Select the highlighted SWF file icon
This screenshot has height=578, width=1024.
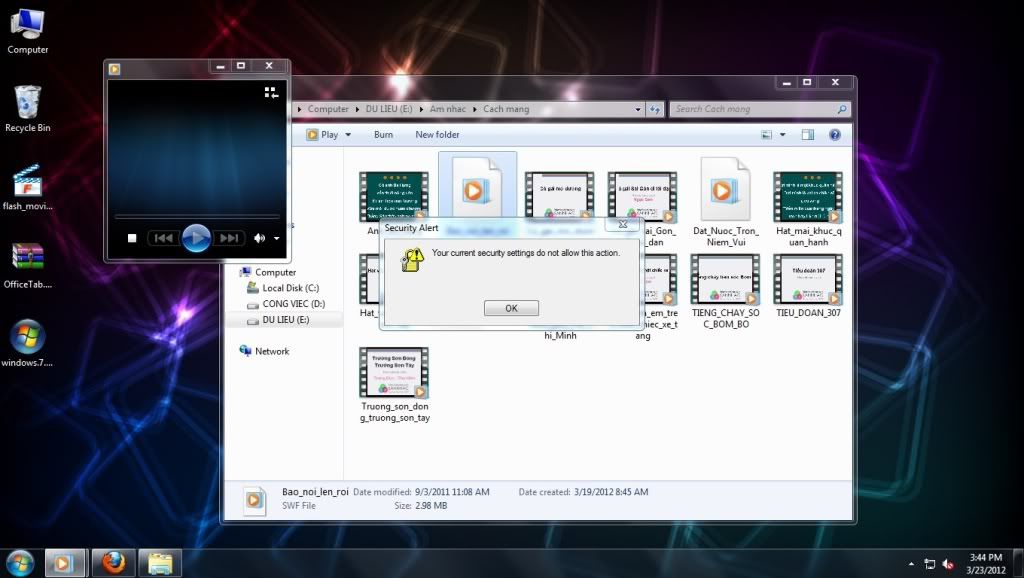pos(477,189)
